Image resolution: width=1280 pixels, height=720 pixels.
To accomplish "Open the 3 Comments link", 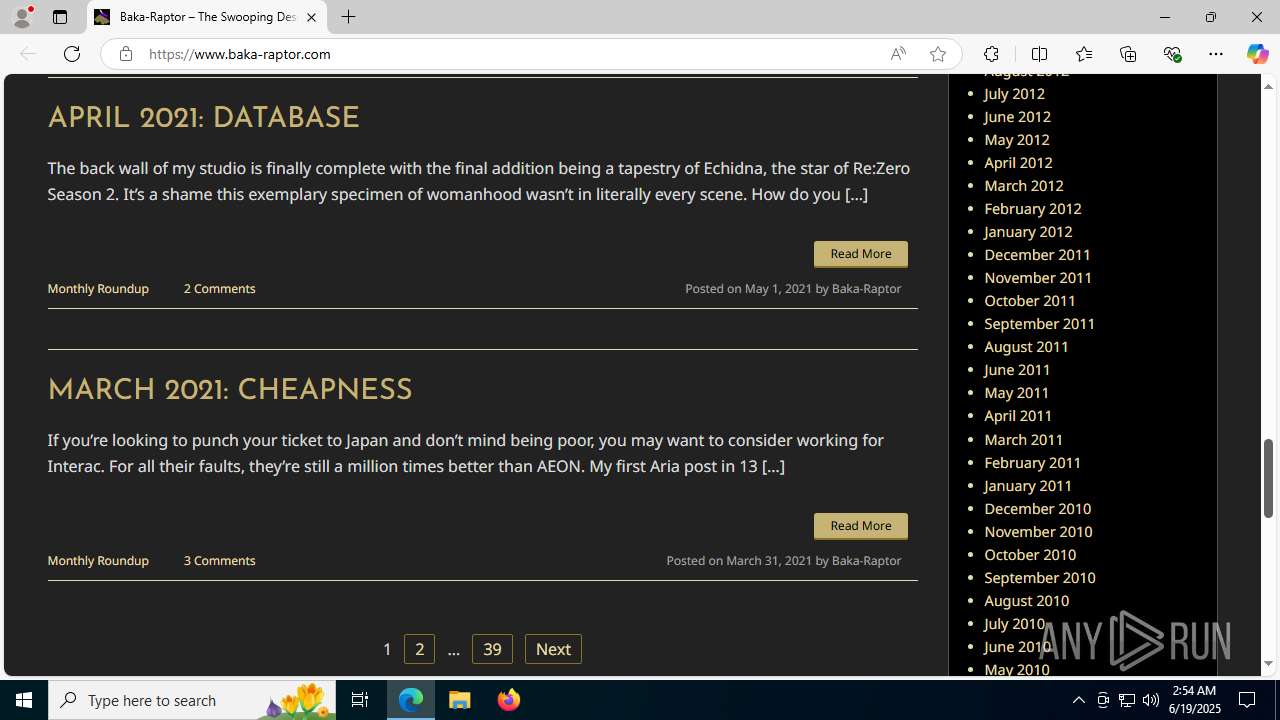I will tap(219, 560).
